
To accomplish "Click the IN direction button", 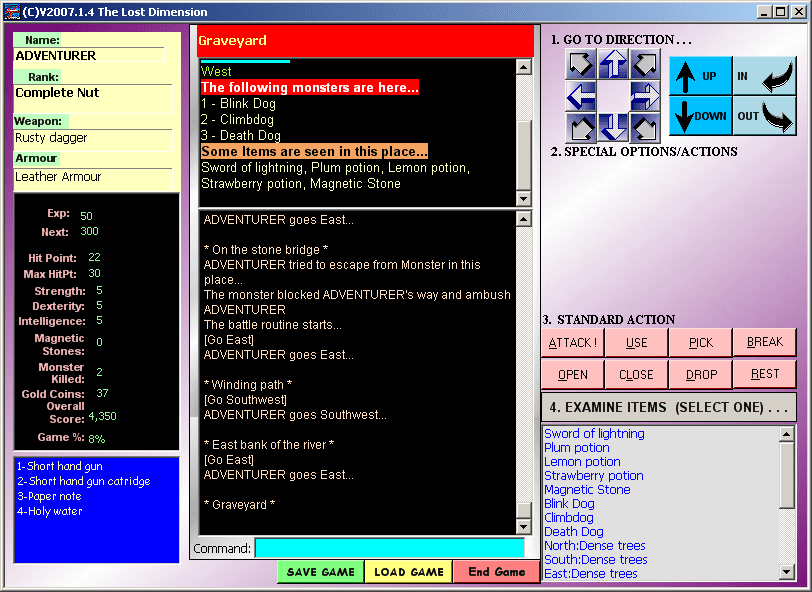I will click(x=765, y=76).
